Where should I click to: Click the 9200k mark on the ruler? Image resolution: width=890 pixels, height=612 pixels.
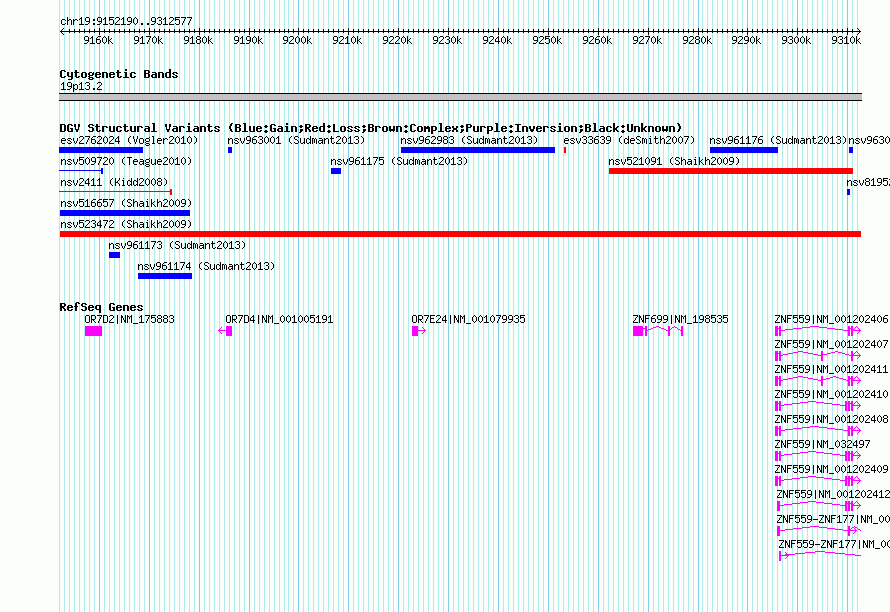[297, 40]
